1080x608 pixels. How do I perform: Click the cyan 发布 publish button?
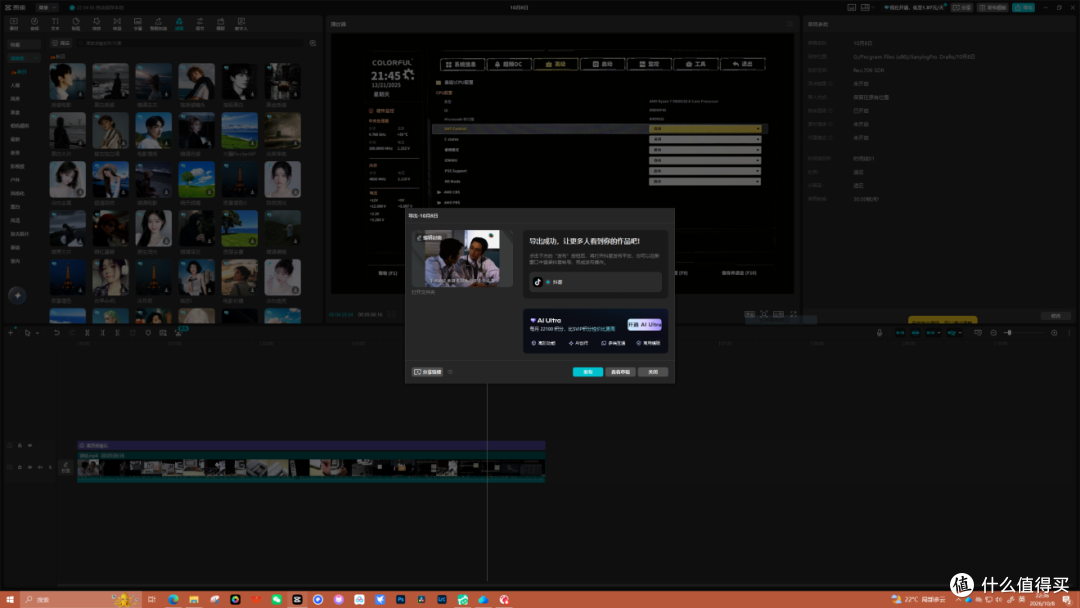click(588, 372)
